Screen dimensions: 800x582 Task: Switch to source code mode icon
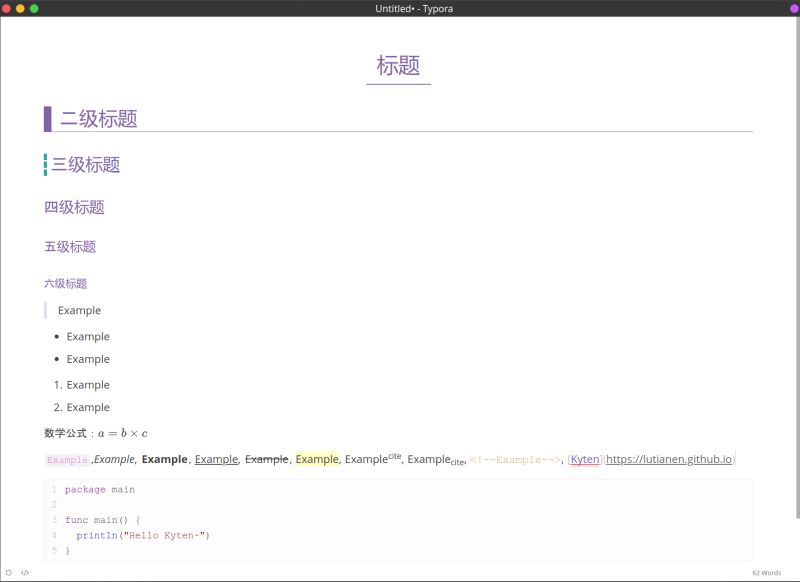[x=24, y=572]
